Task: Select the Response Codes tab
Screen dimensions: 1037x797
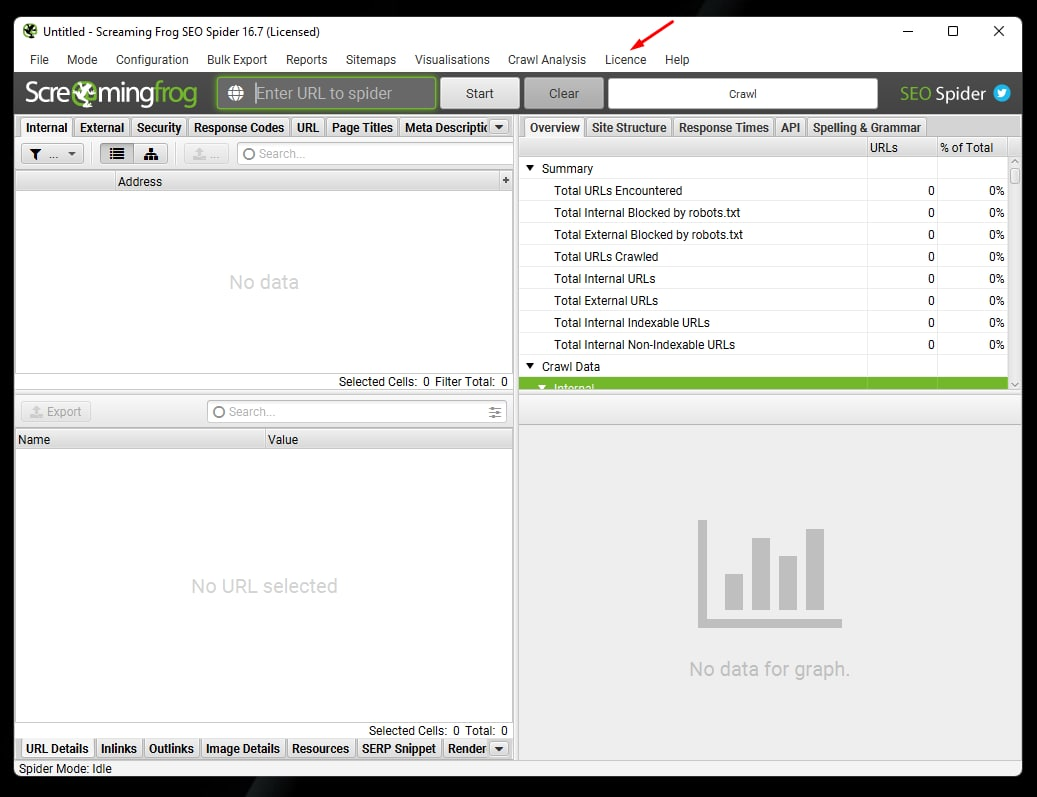Action: click(x=239, y=127)
